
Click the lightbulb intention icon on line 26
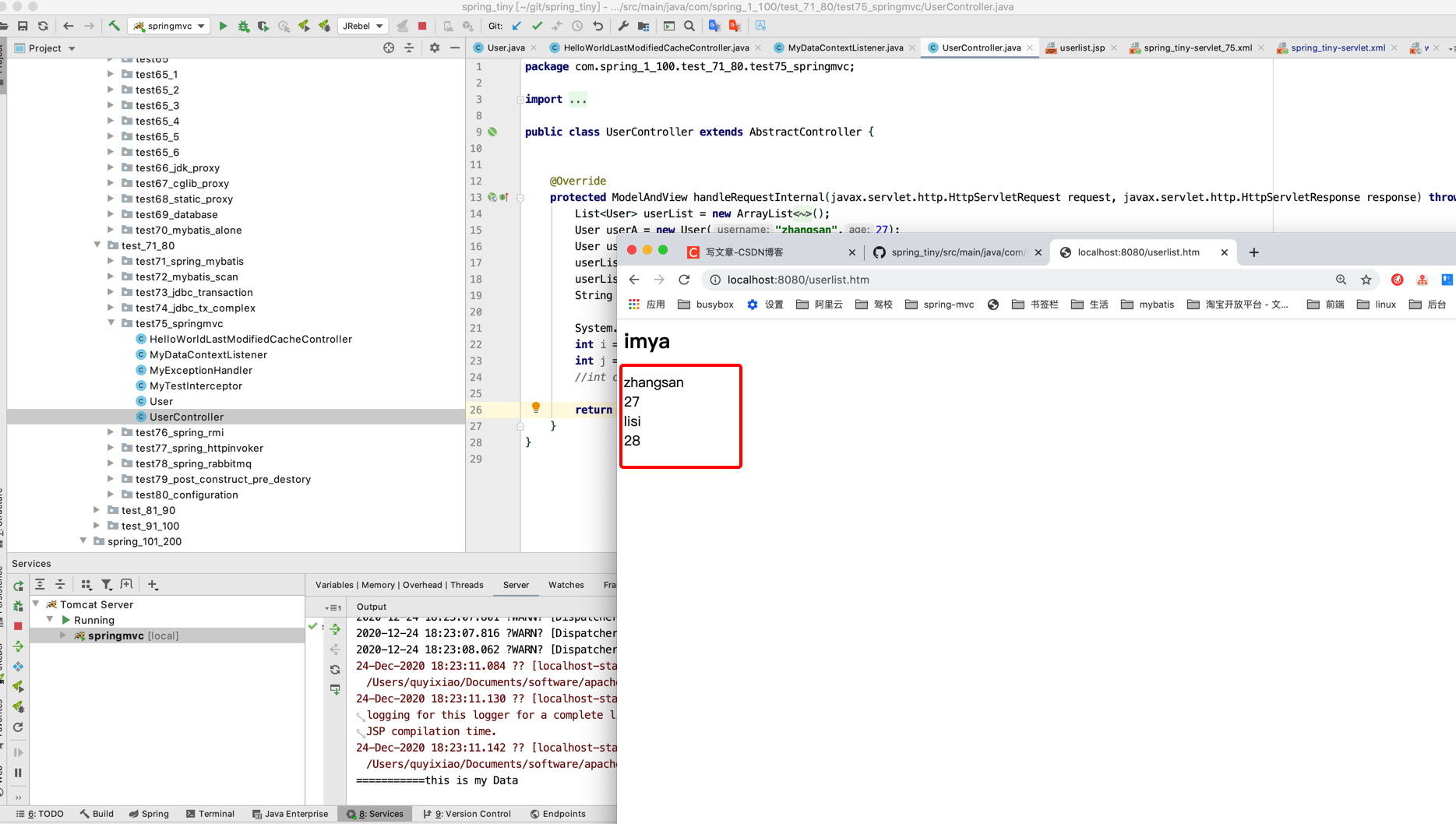click(536, 407)
